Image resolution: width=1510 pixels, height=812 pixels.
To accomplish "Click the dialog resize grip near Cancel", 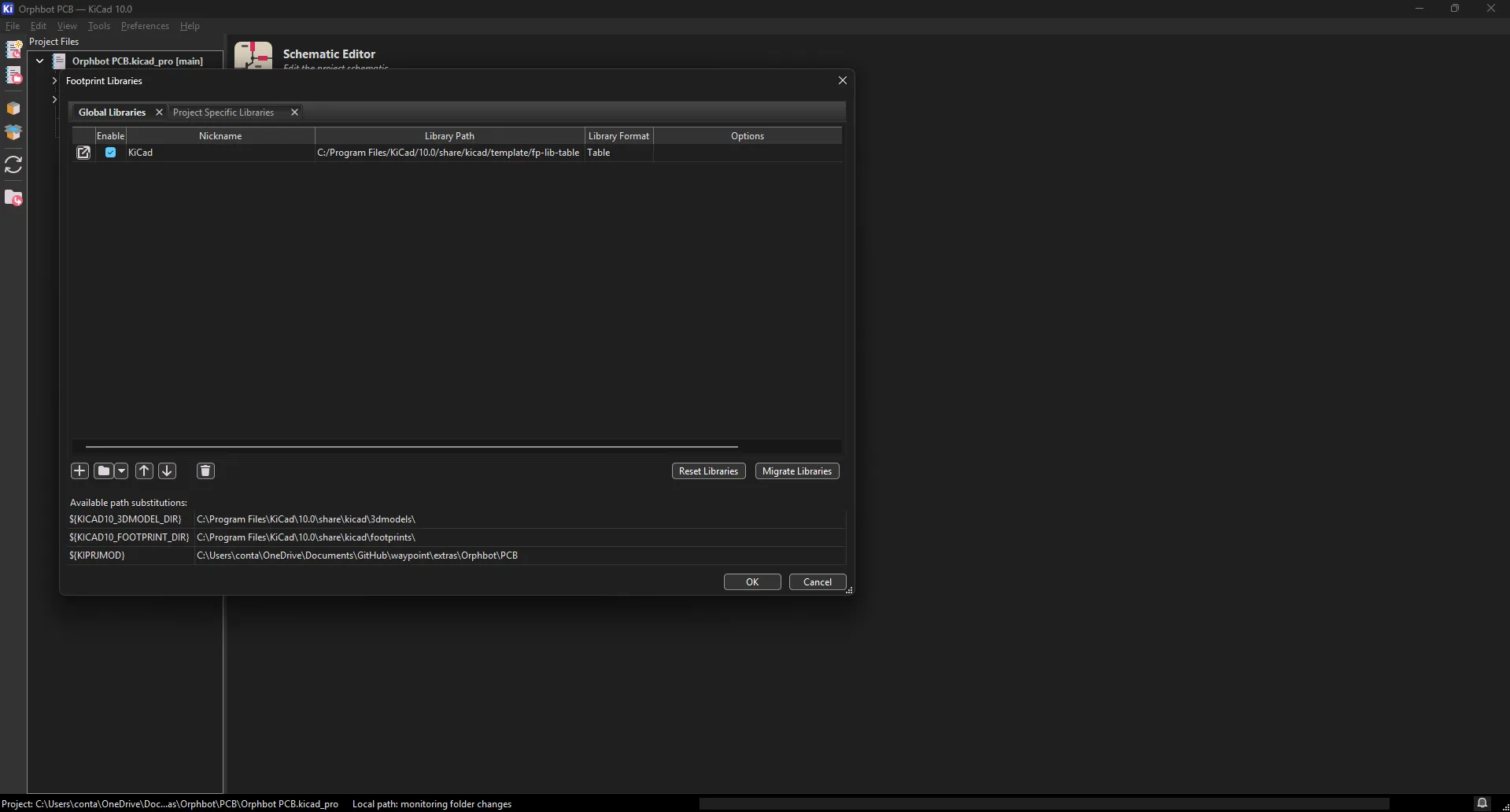I will click(x=849, y=590).
